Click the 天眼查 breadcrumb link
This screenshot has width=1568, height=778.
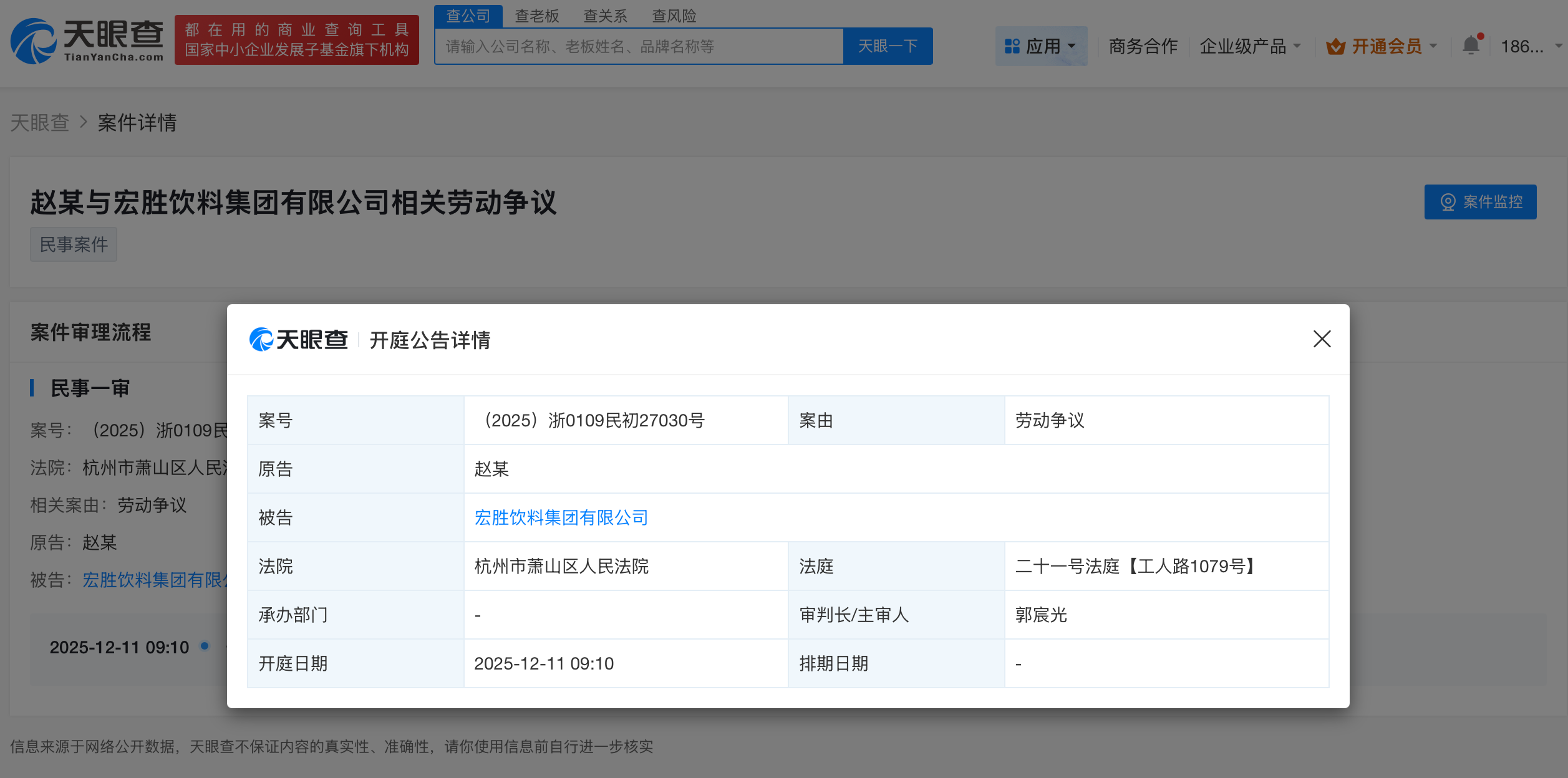pyautogui.click(x=40, y=123)
